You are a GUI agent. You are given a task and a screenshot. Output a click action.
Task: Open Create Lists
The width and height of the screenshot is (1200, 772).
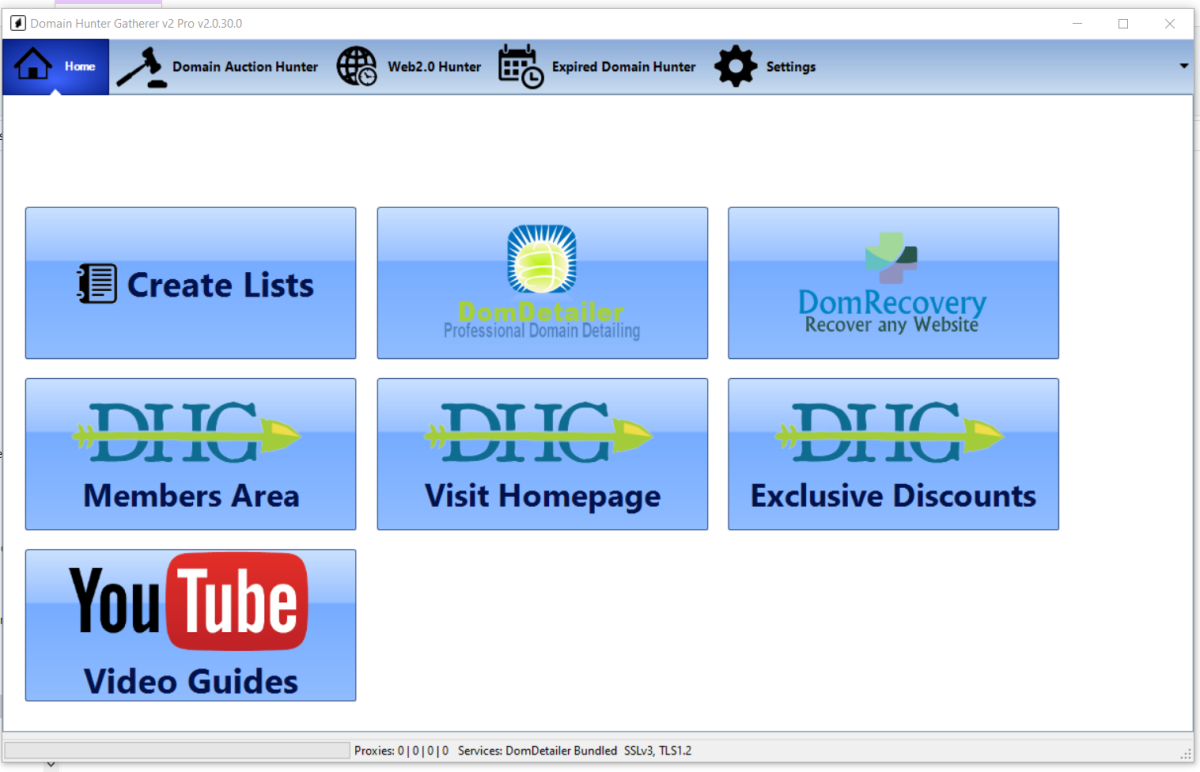(190, 283)
